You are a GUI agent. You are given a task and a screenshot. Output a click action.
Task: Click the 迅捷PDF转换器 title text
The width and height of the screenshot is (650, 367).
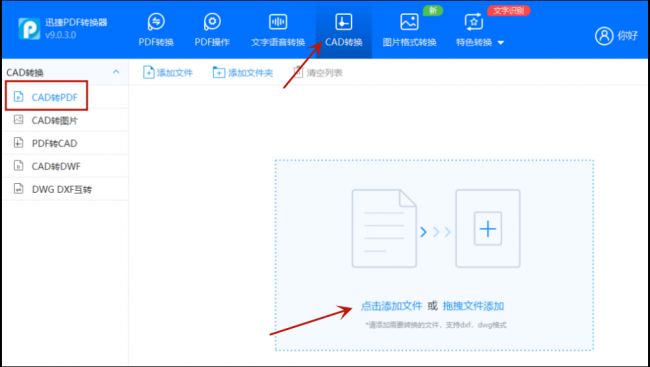(x=76, y=22)
